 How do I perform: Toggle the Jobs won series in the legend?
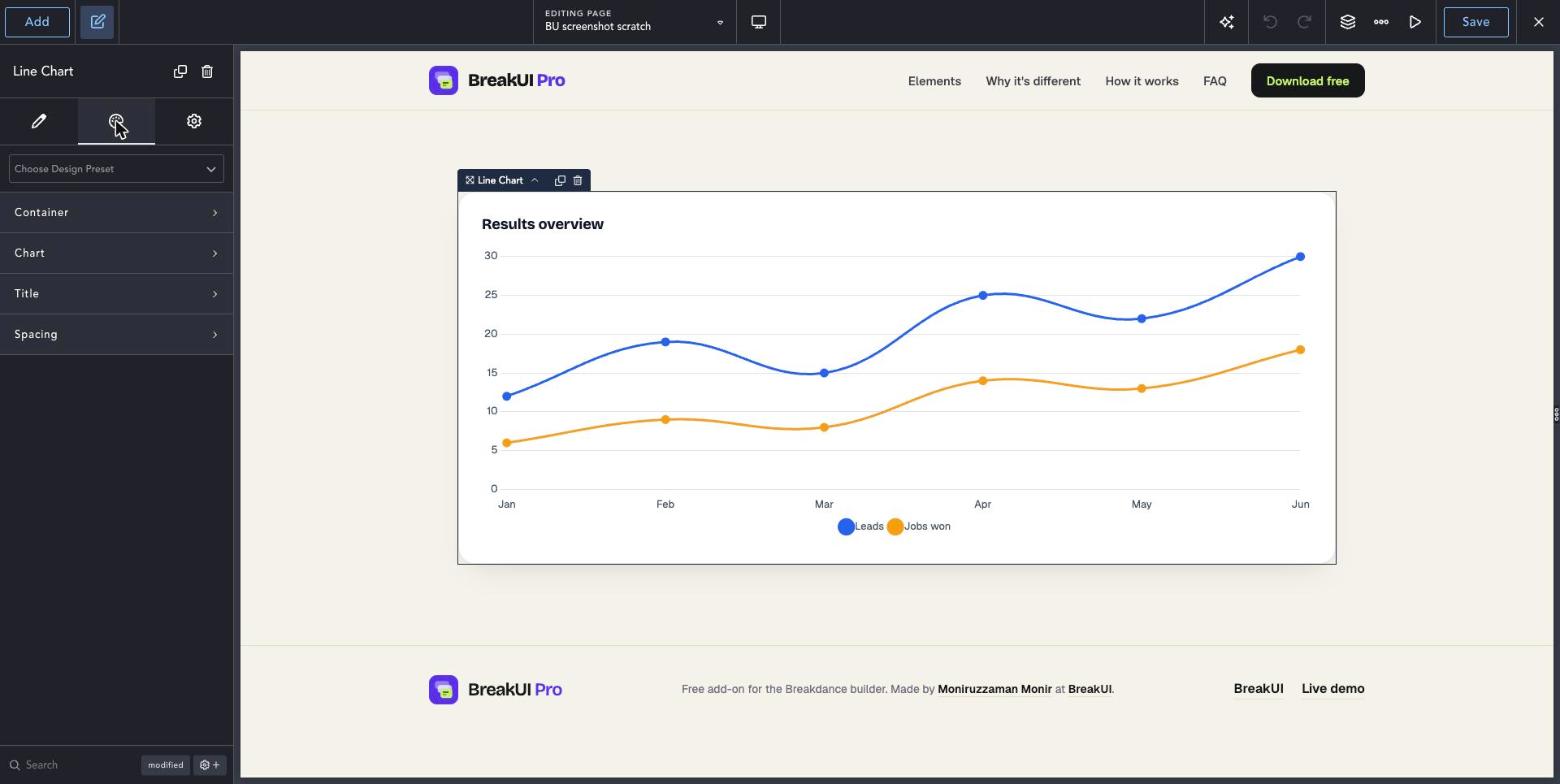pos(919,526)
